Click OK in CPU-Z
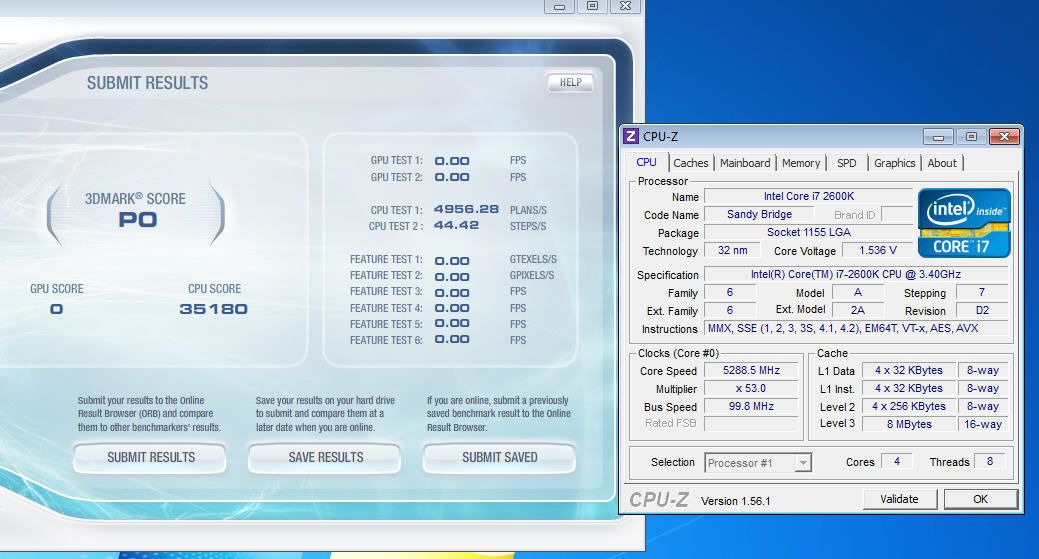The height and width of the screenshot is (559, 1039). (980, 499)
